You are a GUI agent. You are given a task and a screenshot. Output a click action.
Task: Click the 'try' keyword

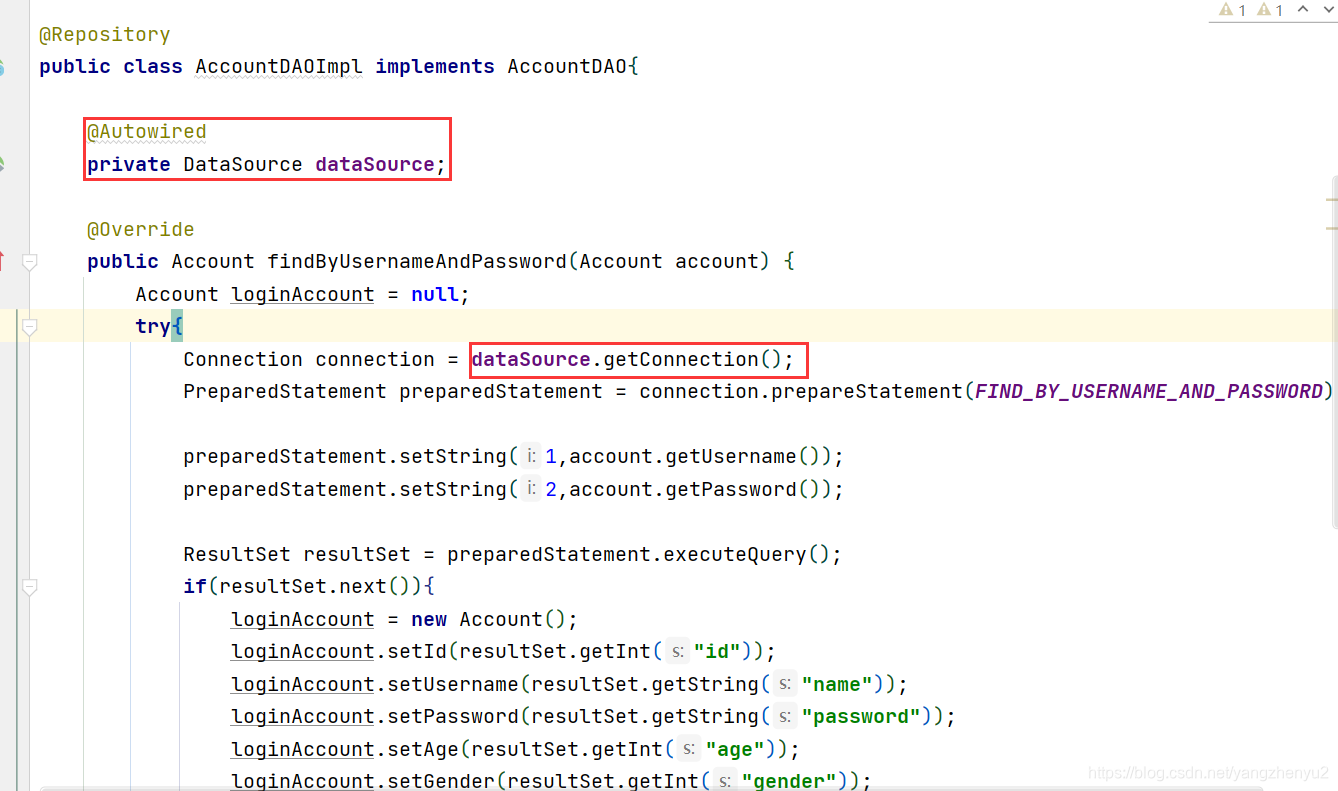pyautogui.click(x=153, y=327)
